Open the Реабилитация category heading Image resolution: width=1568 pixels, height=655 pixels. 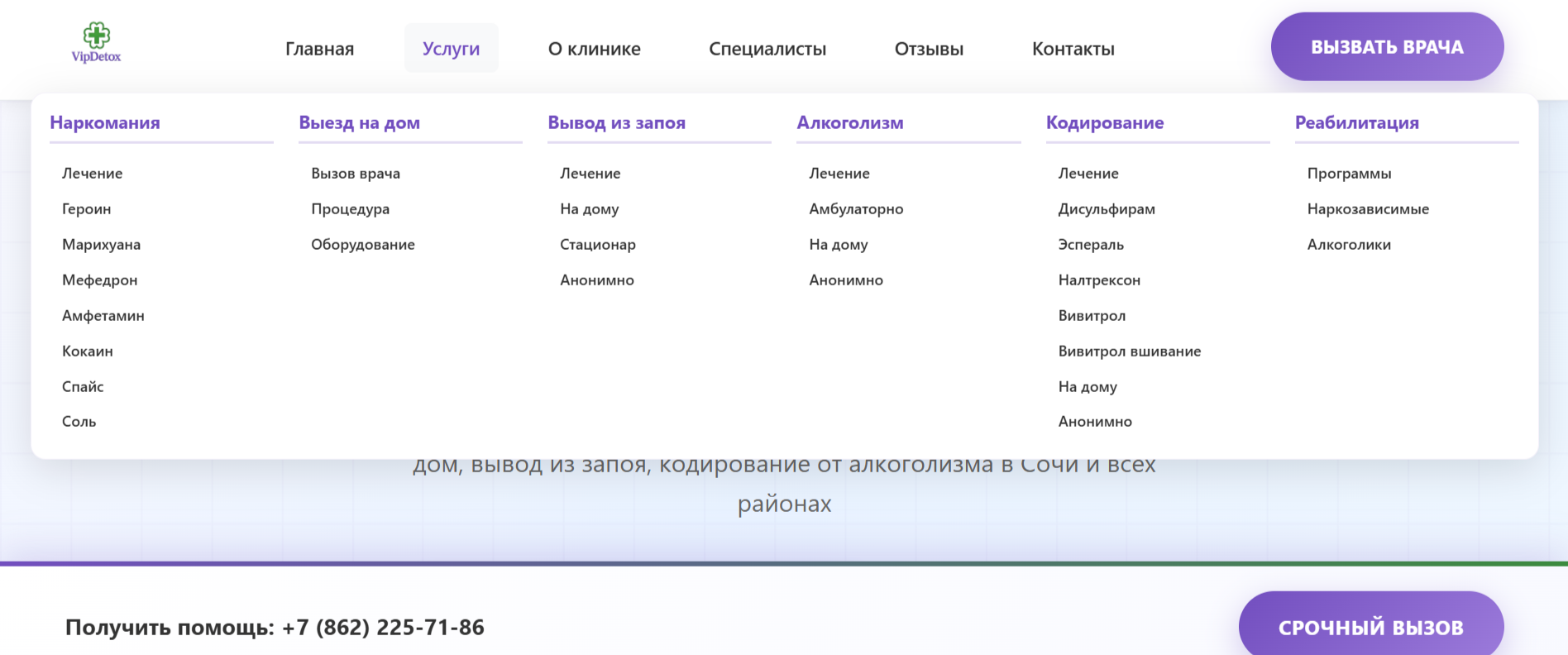pos(1357,122)
